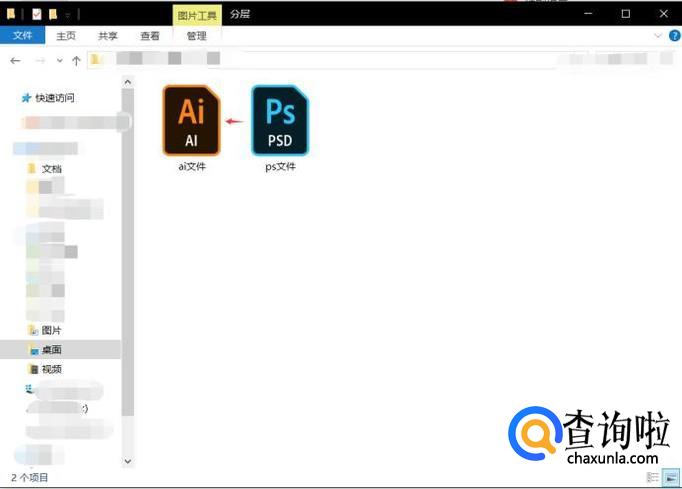
Task: Select the ai文件 Illustrator file icon
Action: 191,121
